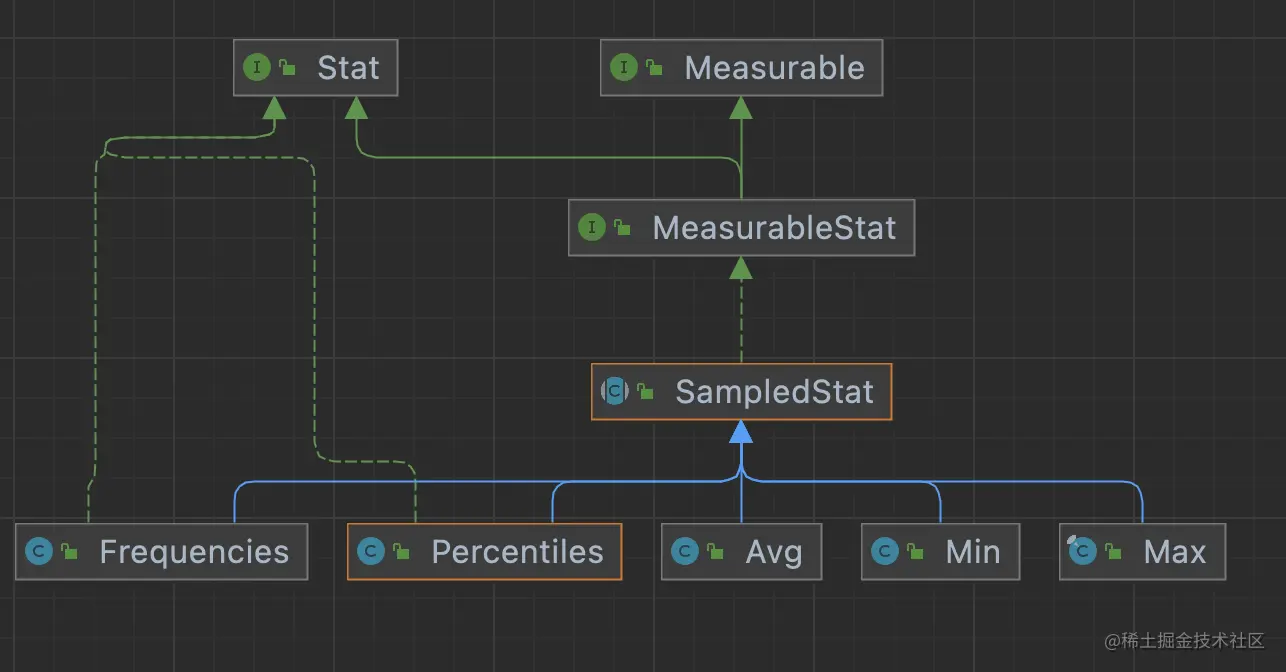Click the class icon on Percentiles

coord(370,551)
